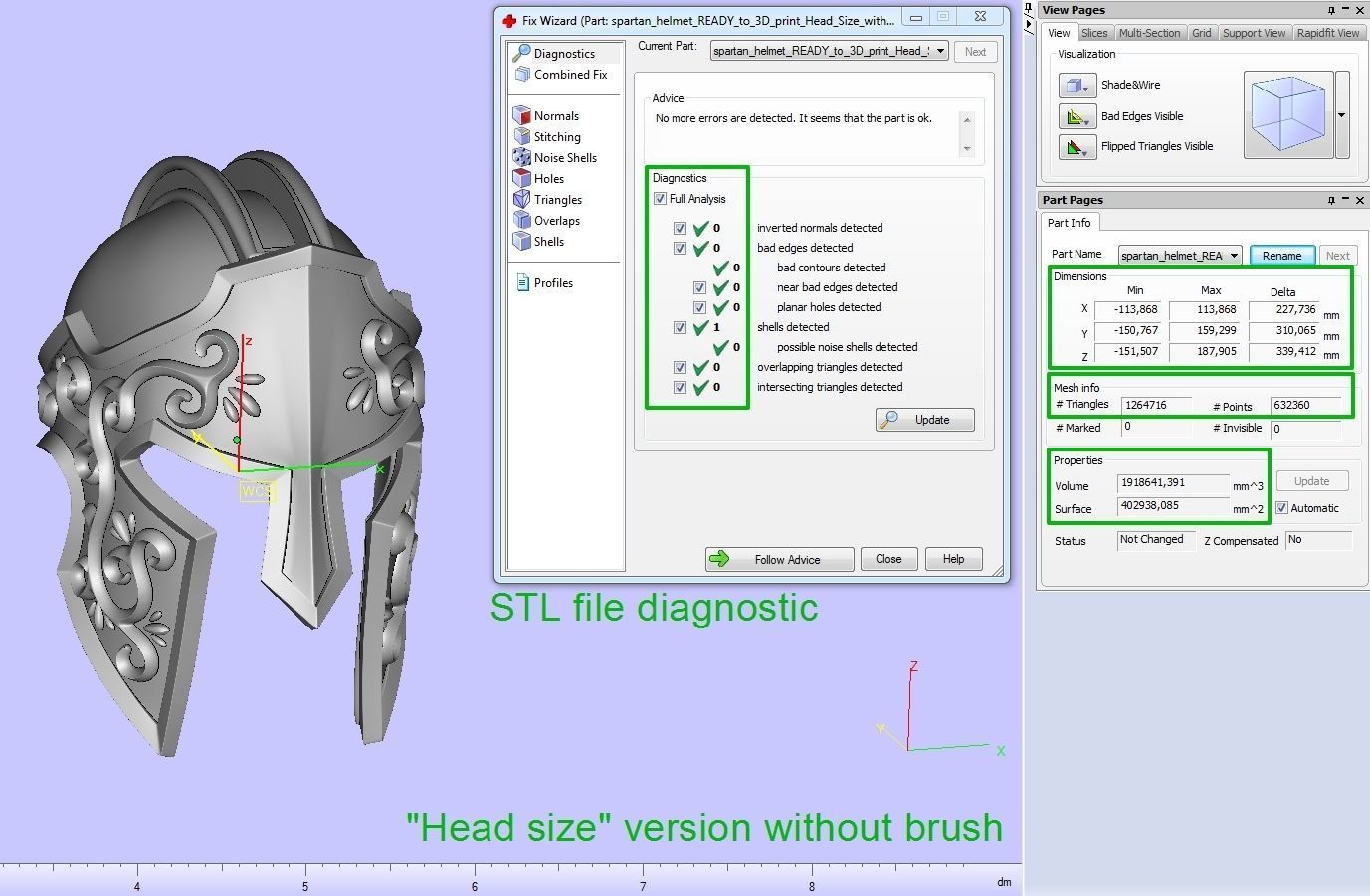Image resolution: width=1370 pixels, height=896 pixels.
Task: Click the Next button beside Current Part
Action: click(x=975, y=52)
